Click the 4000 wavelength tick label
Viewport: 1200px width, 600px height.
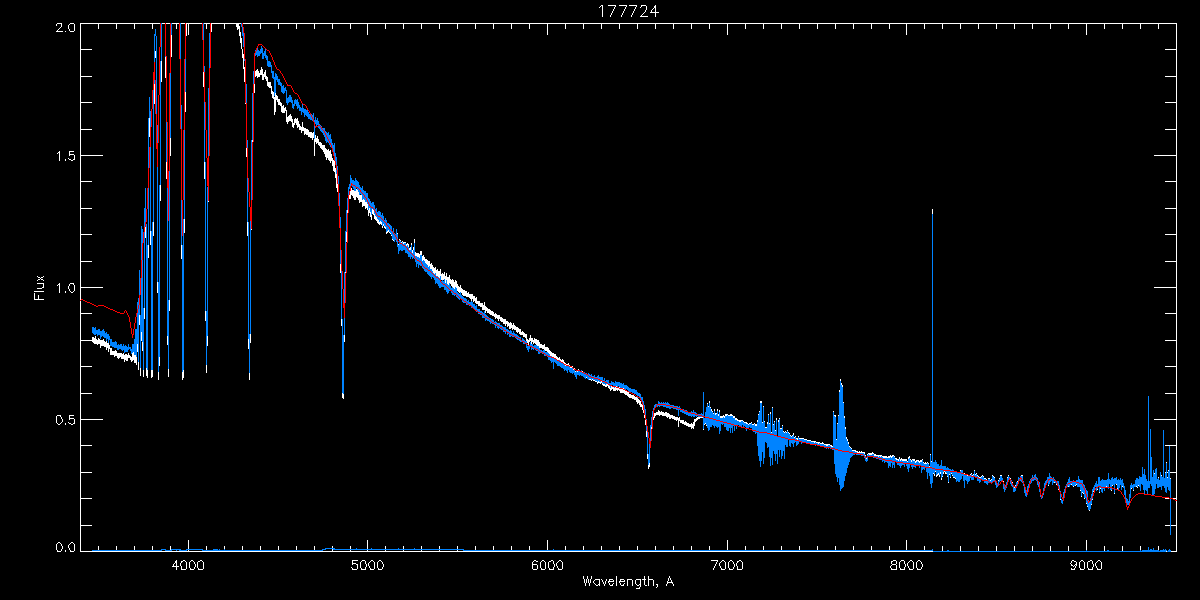pyautogui.click(x=188, y=565)
